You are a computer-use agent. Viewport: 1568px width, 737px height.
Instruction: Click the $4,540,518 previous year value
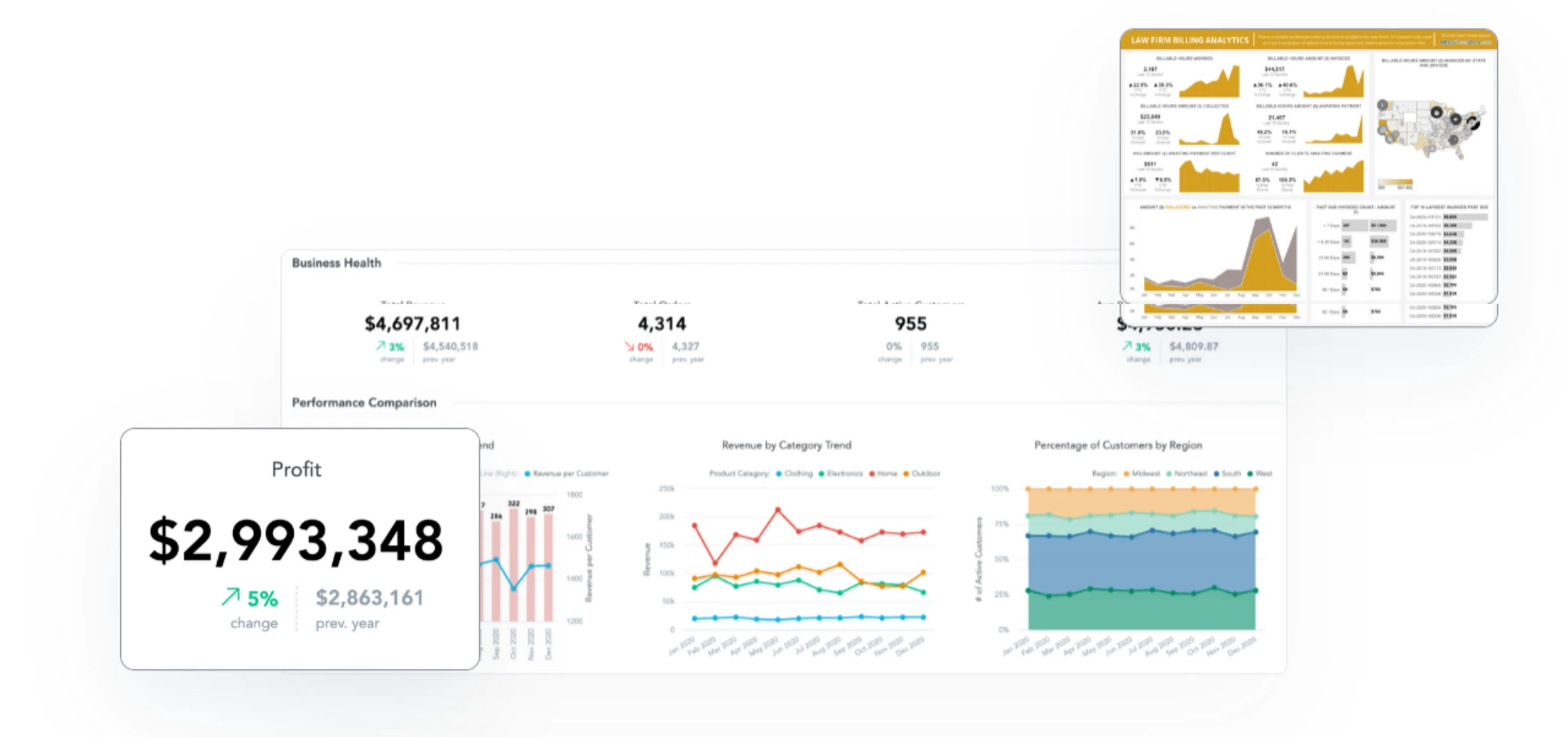click(x=450, y=346)
